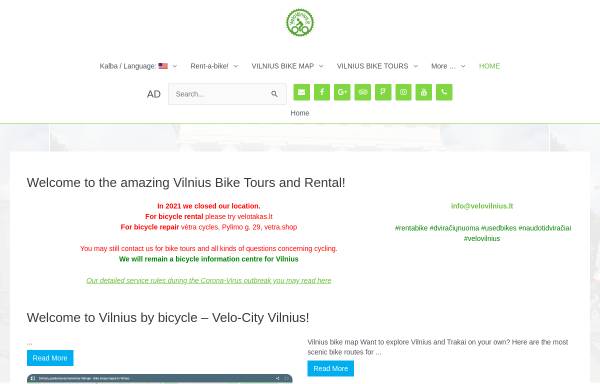
Task: Click the #usedbikes hashtag
Action: [499, 228]
